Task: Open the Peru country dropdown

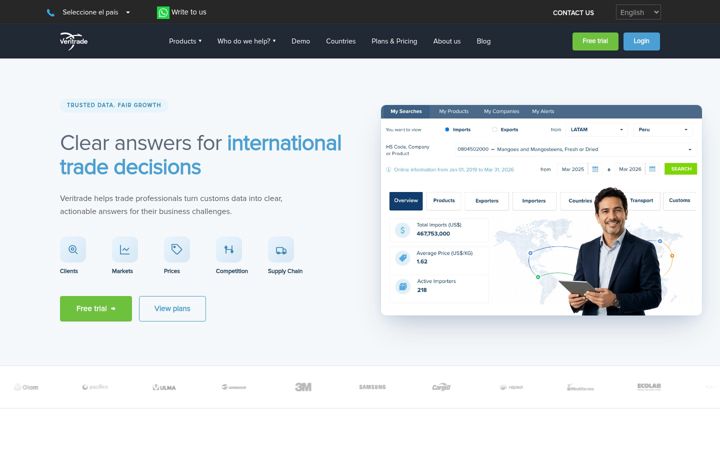Action: pyautogui.click(x=663, y=129)
